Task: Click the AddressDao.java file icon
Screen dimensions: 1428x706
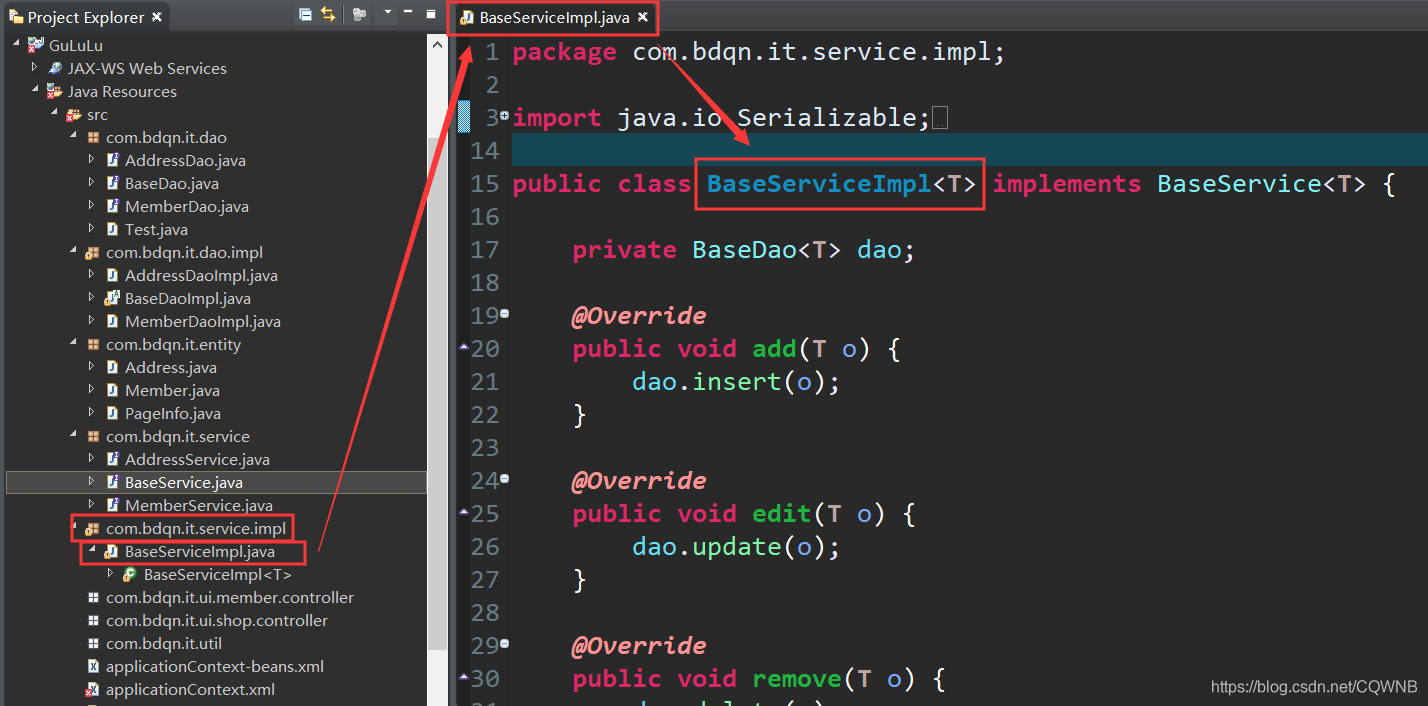Action: 113,160
